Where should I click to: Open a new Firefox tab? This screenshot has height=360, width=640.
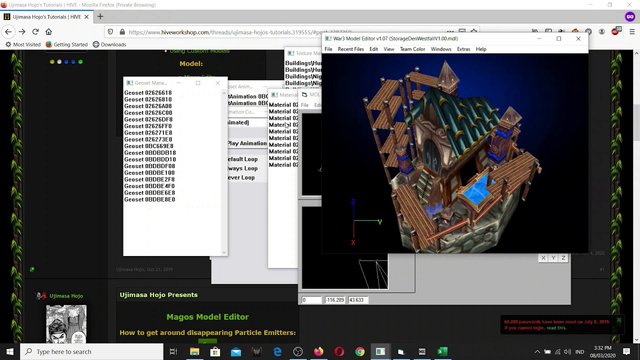(100, 17)
